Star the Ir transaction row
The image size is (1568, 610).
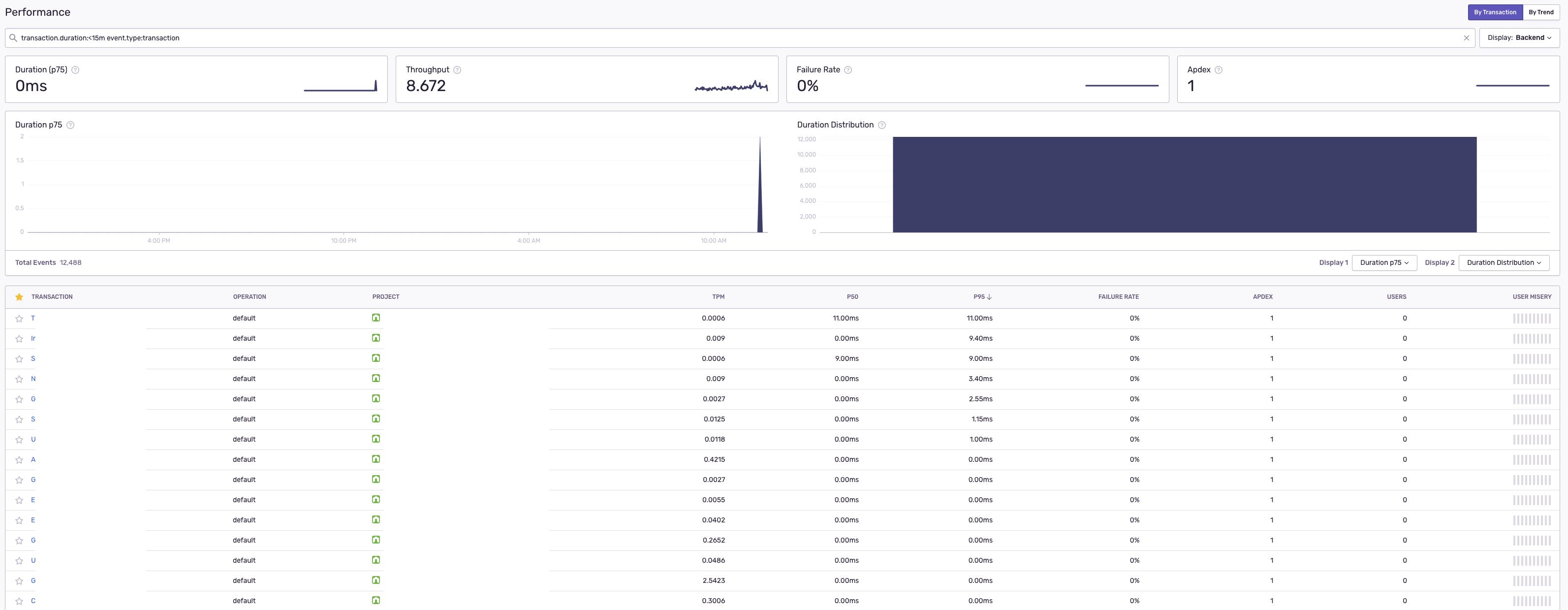[20, 339]
